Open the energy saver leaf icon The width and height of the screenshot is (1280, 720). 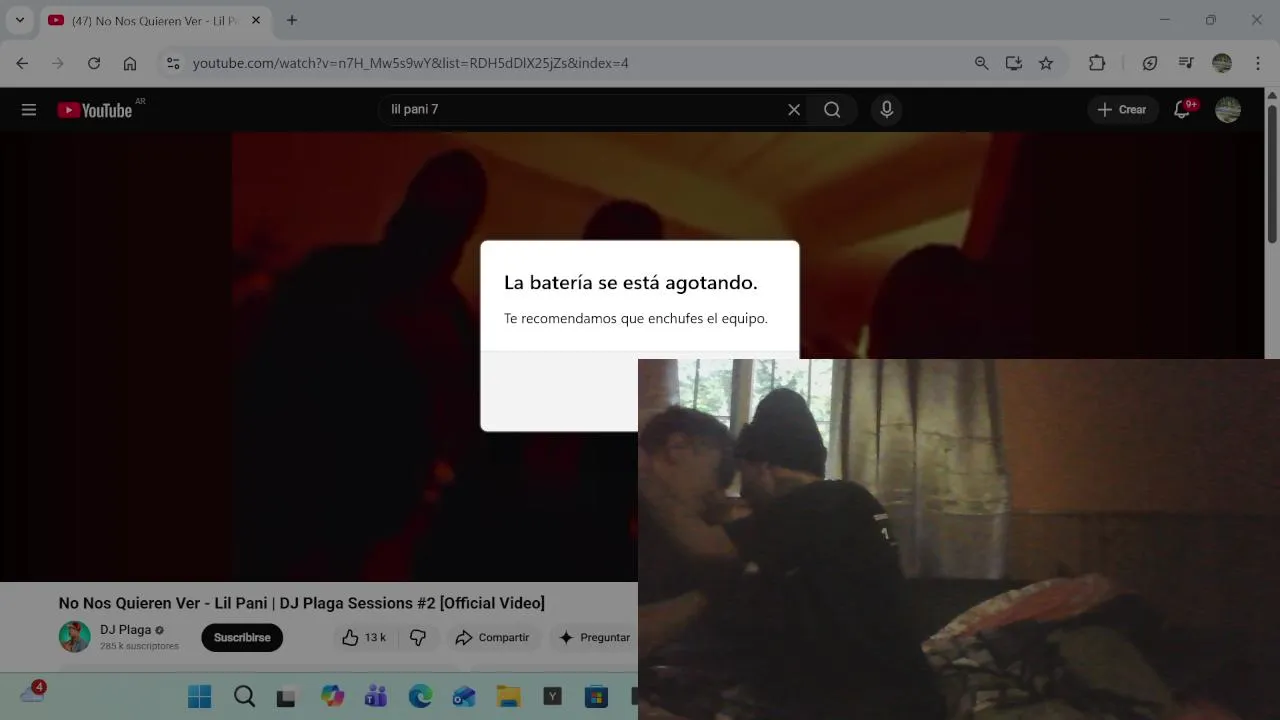(1150, 63)
